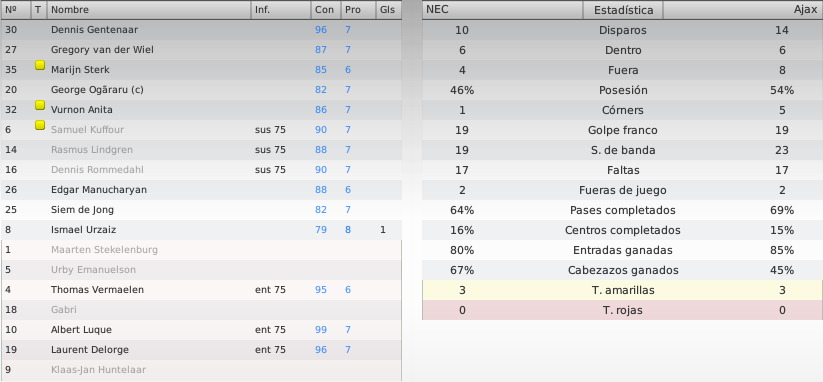Click the Pro column header
Screen dimensions: 823x382
click(x=357, y=9)
